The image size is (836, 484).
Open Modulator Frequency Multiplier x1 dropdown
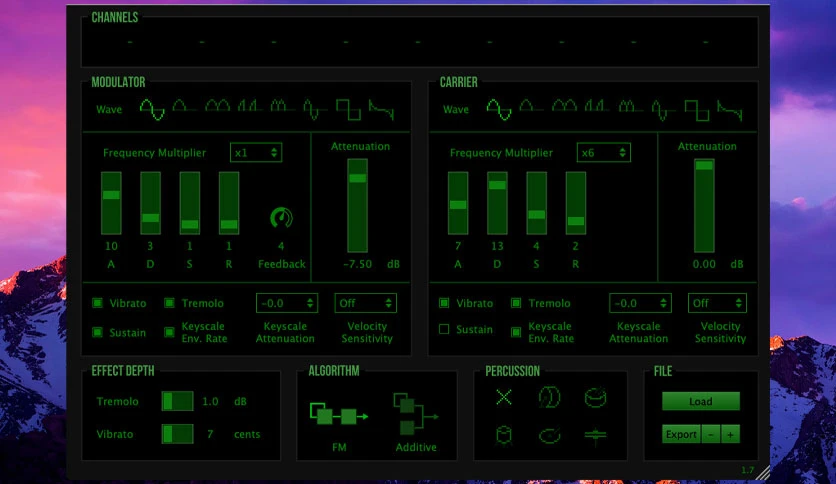(256, 152)
